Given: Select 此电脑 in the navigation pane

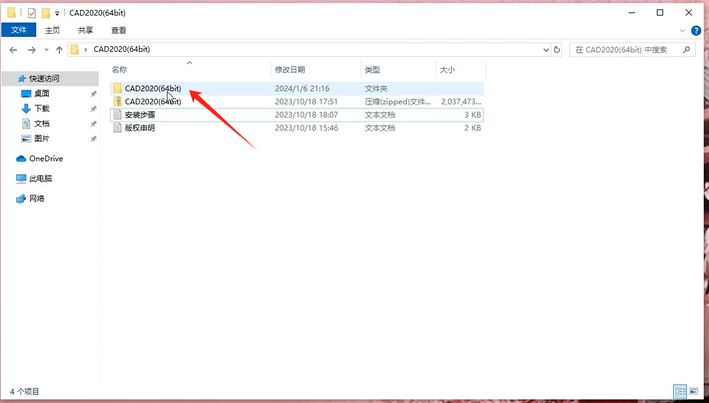Looking at the screenshot, I should pos(40,179).
